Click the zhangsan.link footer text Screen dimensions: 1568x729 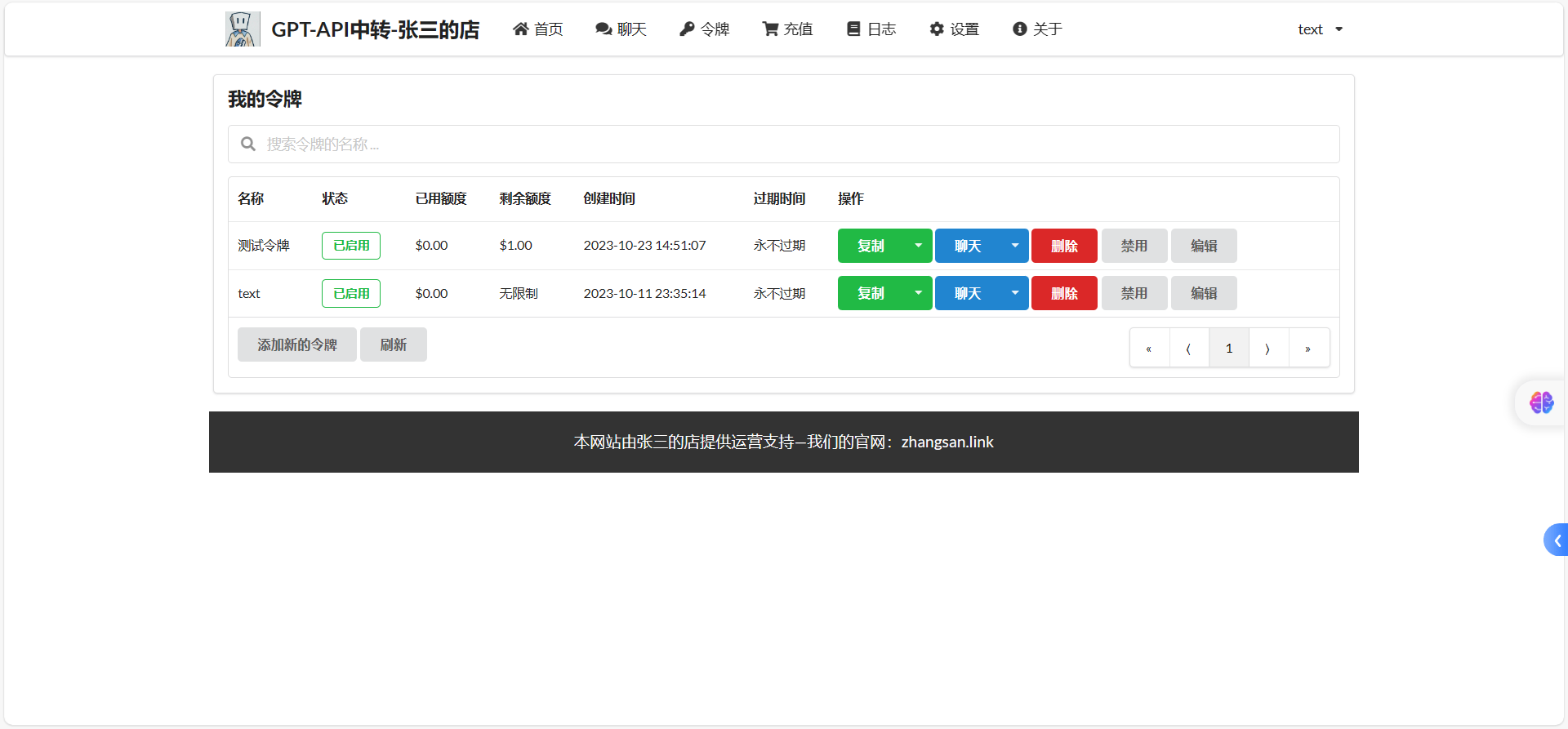tap(947, 442)
